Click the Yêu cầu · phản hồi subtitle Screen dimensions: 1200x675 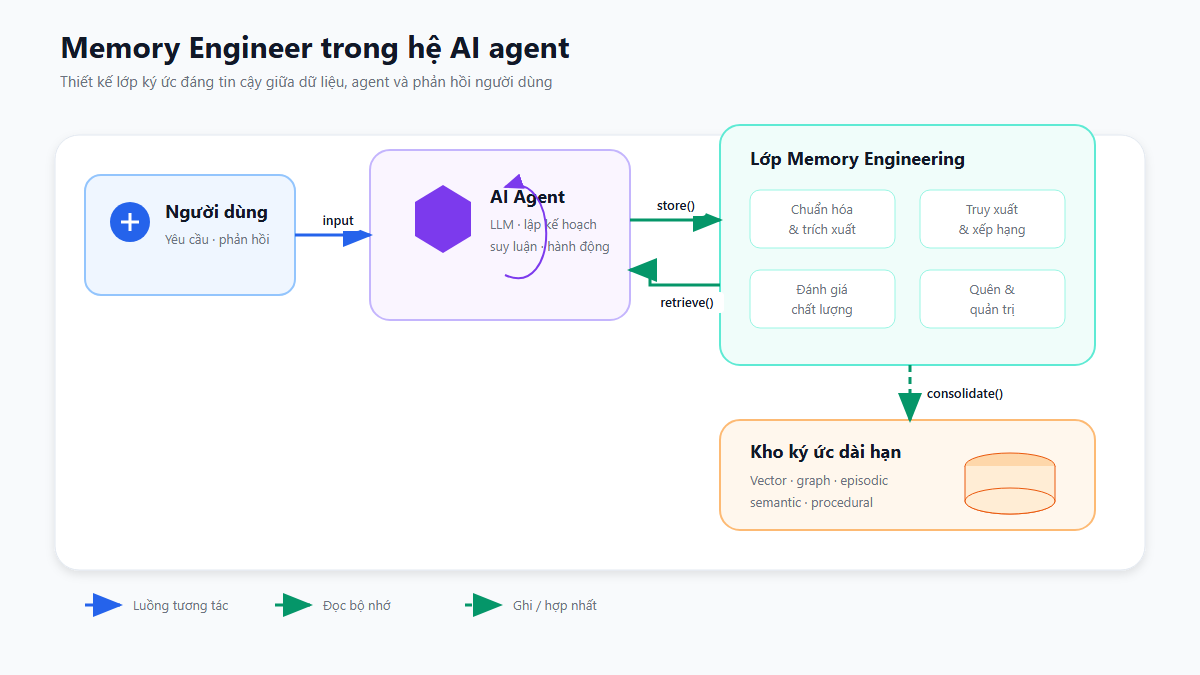coord(217,239)
